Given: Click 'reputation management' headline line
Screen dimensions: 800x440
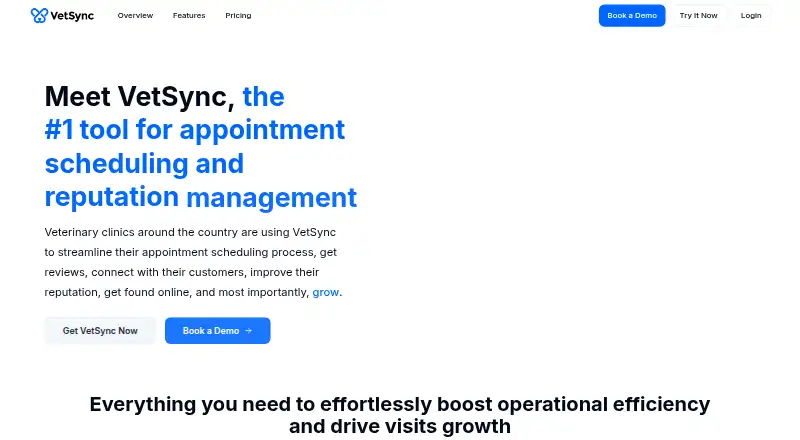Looking at the screenshot, I should (x=201, y=197).
